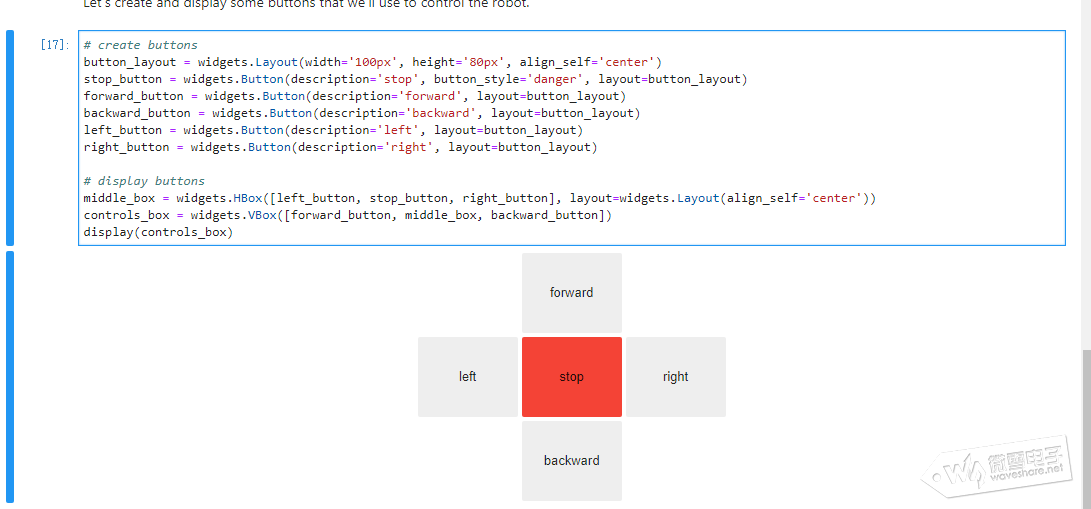Click the '# display buttons' comment line
The width and height of the screenshot is (1091, 509).
click(144, 181)
